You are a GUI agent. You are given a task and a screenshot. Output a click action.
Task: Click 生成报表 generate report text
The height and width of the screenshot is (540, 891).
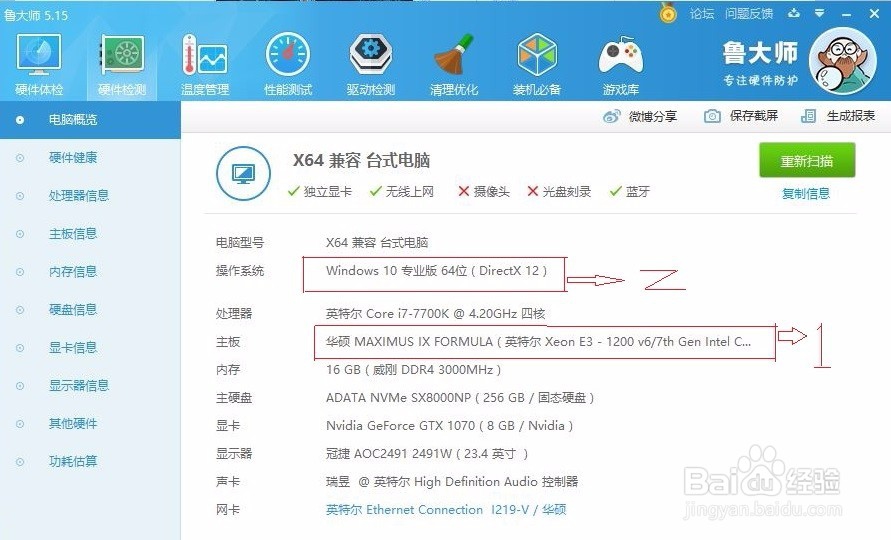(x=851, y=117)
